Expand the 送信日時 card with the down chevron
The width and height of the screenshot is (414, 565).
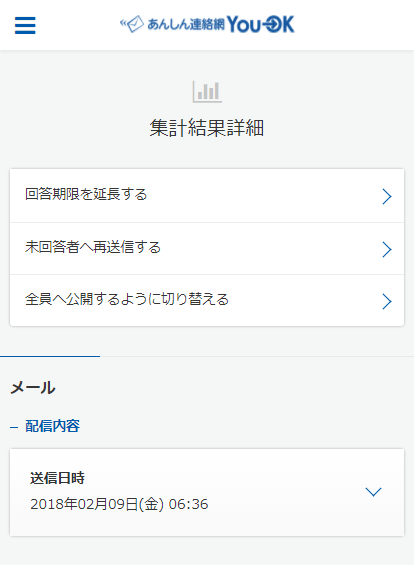coord(373,492)
